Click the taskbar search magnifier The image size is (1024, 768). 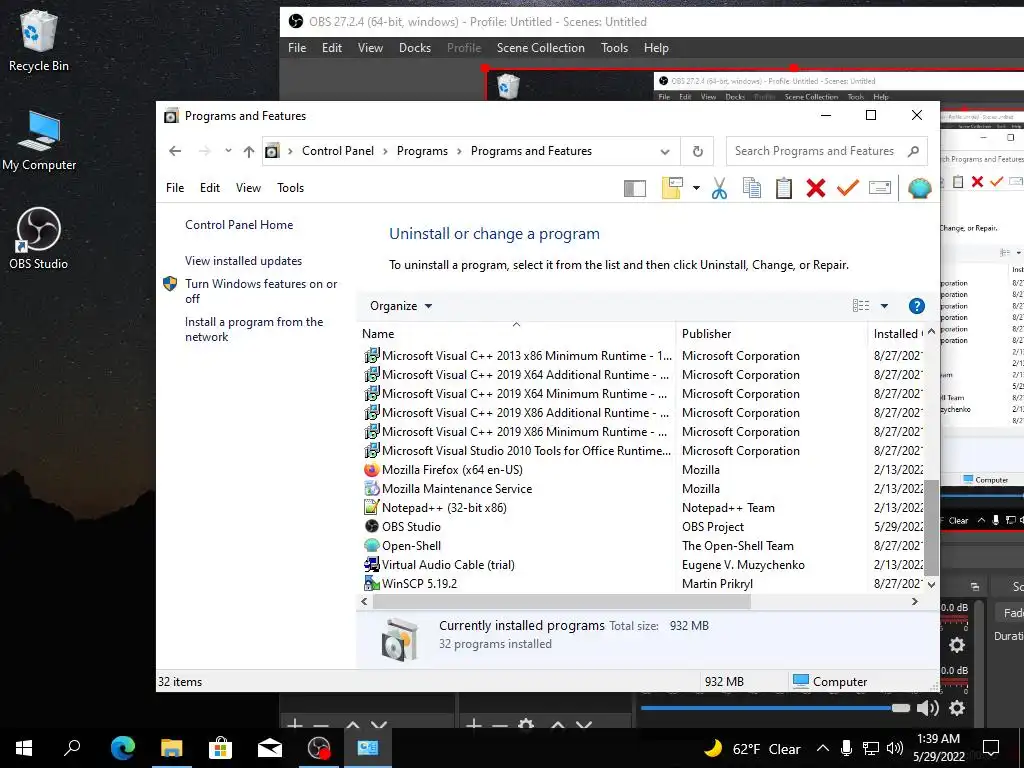(72, 748)
